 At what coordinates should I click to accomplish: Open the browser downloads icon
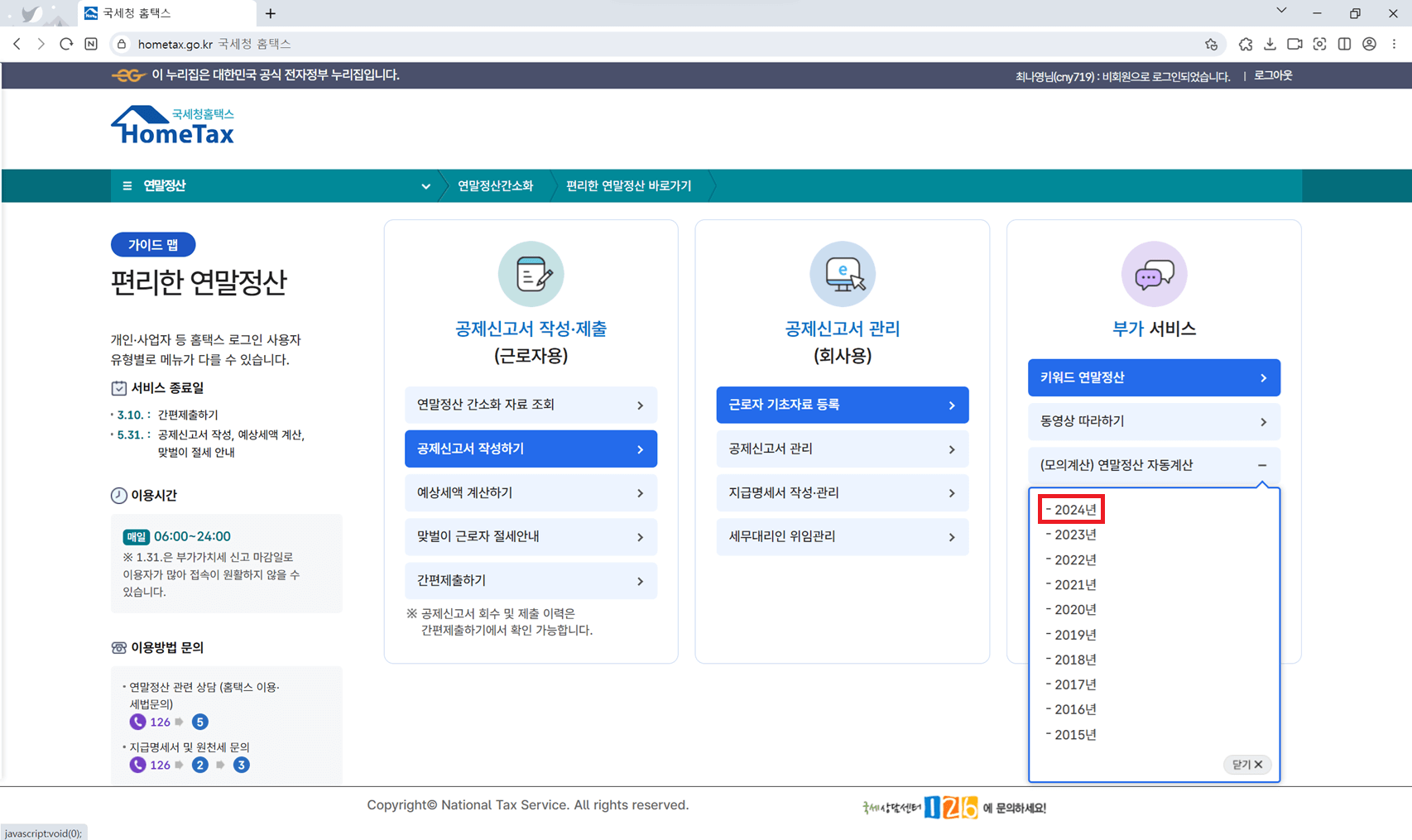1270,44
